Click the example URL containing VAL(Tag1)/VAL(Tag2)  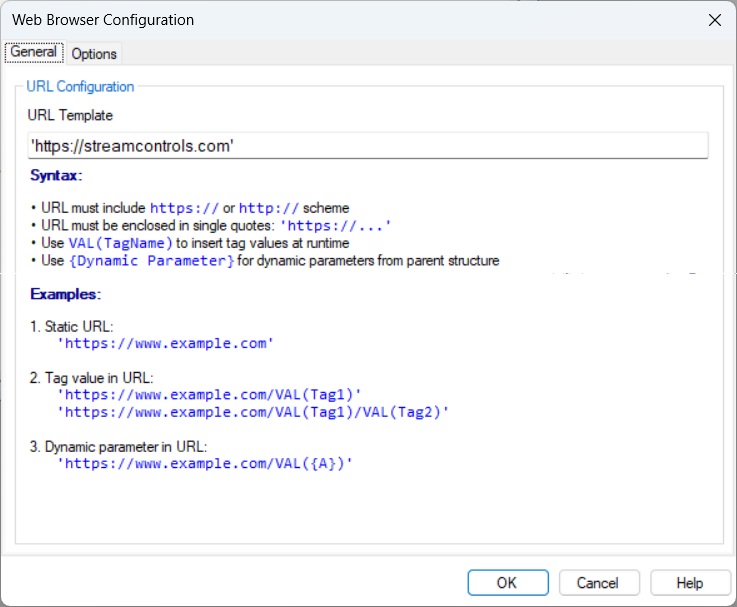253,411
